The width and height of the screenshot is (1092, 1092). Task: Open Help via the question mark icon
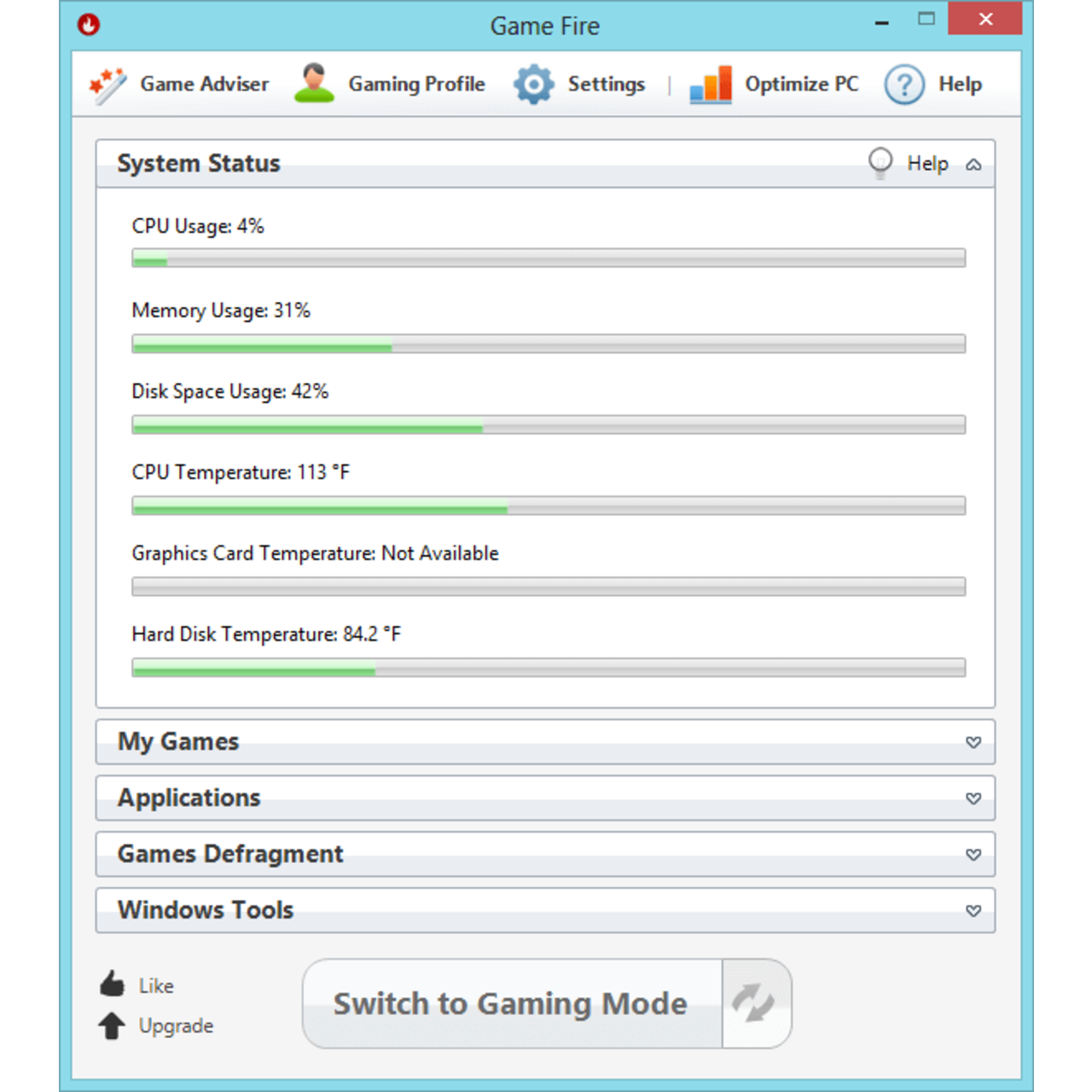click(904, 84)
